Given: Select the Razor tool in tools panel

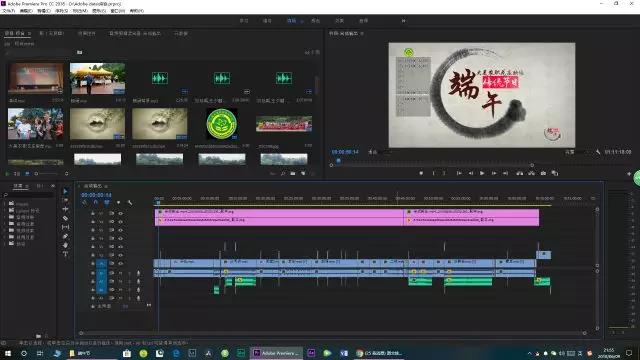Looking at the screenshot, I should click(65, 218).
